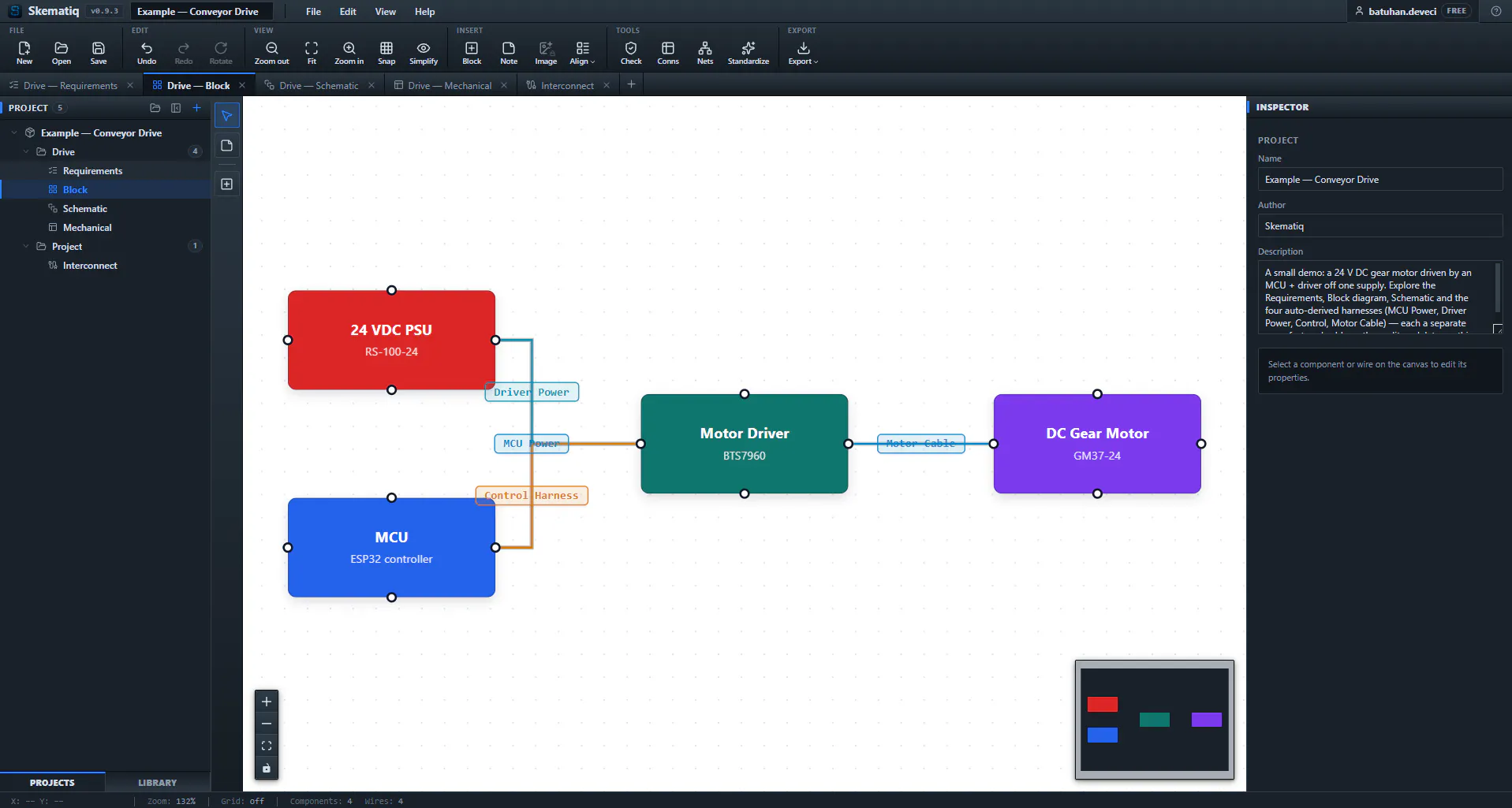The height and width of the screenshot is (808, 1512).
Task: Click the Motor Cable wire label
Action: 920,444
